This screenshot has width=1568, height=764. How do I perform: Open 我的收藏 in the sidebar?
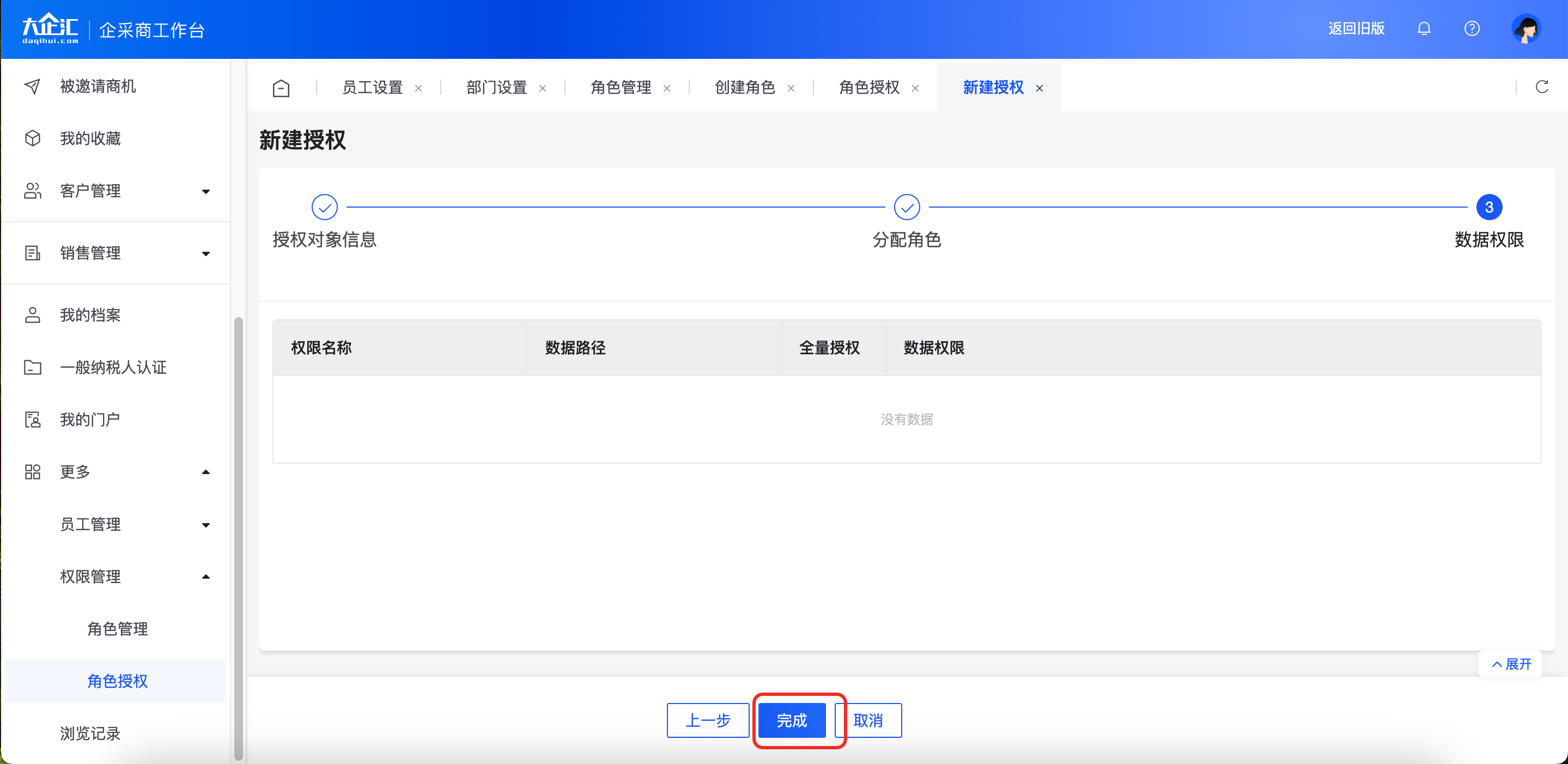(90, 139)
